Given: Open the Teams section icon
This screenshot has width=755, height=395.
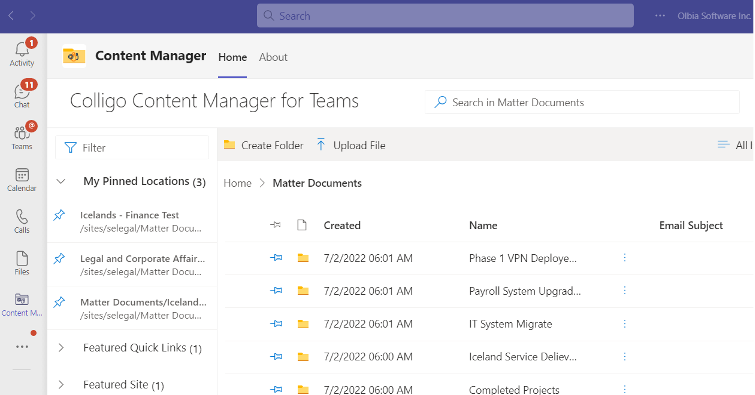Looking at the screenshot, I should 22,136.
